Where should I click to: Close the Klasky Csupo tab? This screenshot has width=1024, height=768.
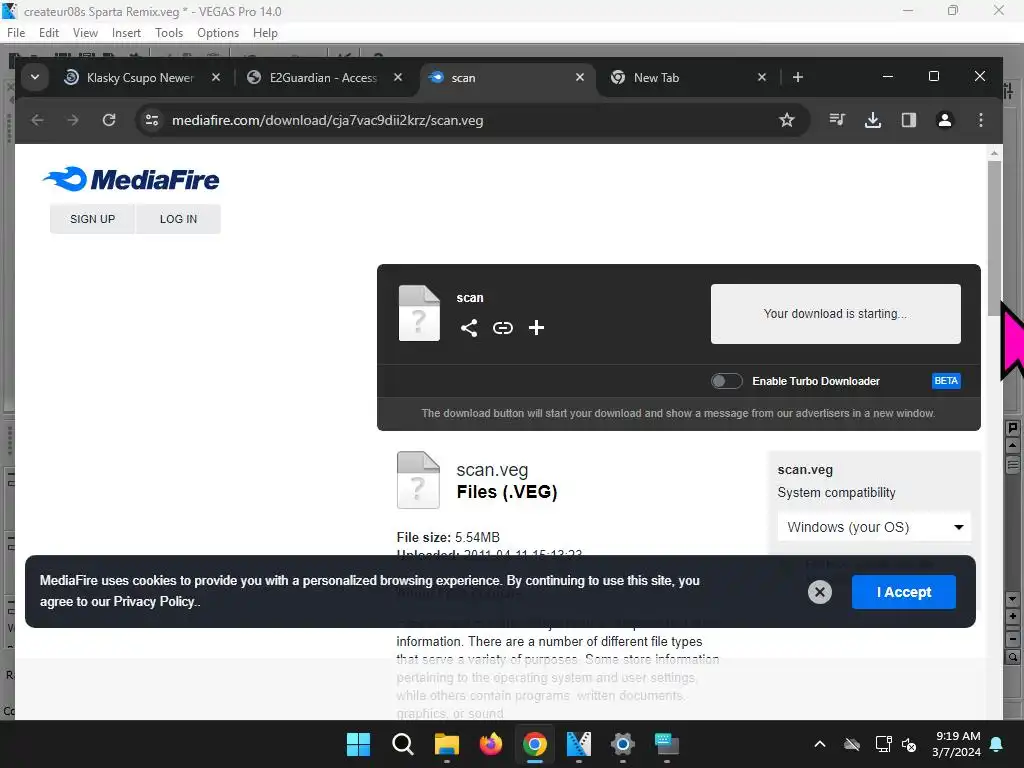[x=216, y=77]
